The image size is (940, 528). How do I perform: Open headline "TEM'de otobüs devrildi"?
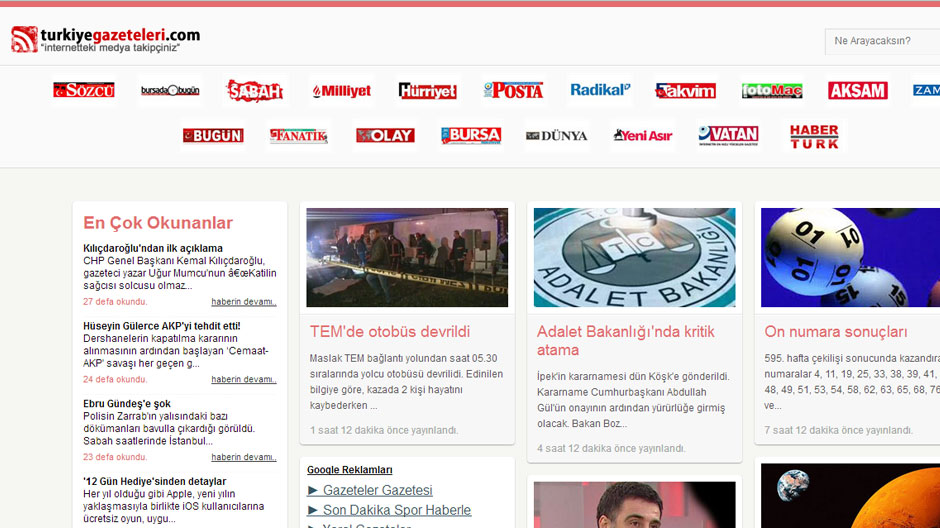click(x=390, y=331)
